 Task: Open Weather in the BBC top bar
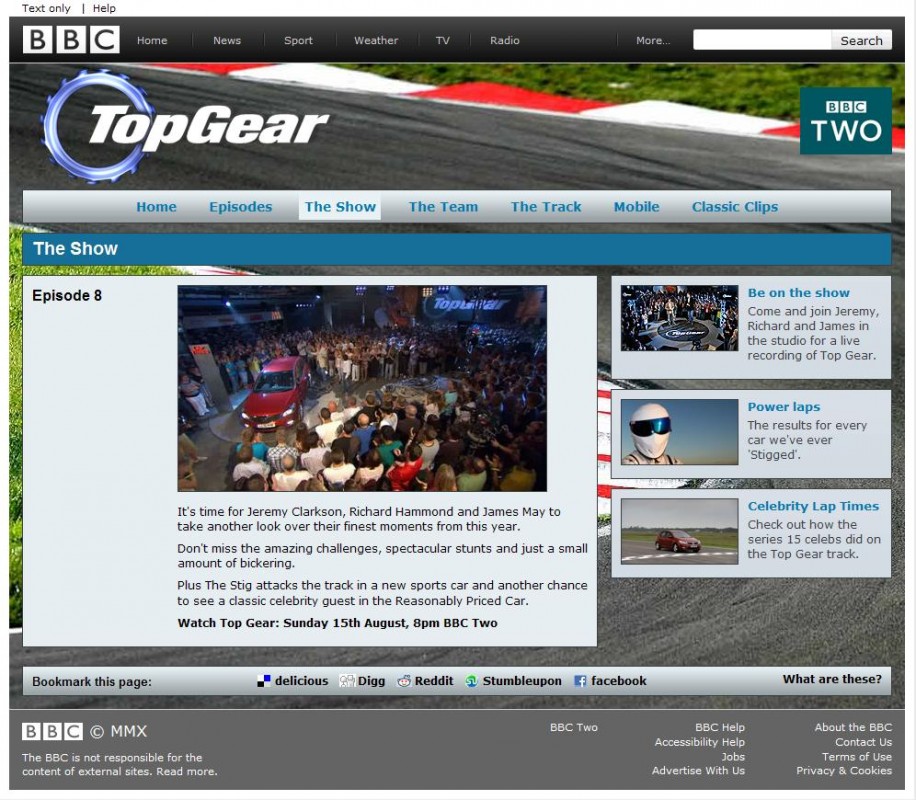[376, 40]
